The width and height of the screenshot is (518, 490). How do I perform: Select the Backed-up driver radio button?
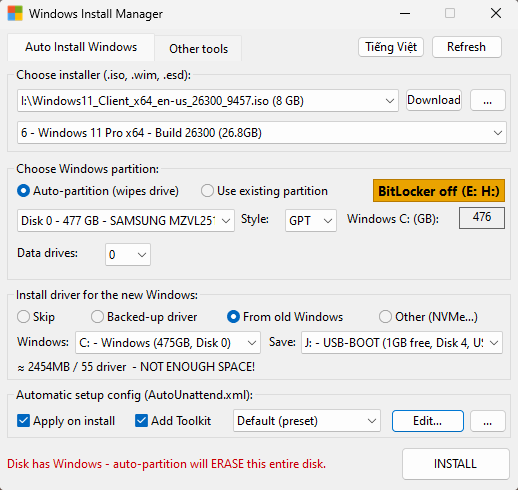point(144,317)
